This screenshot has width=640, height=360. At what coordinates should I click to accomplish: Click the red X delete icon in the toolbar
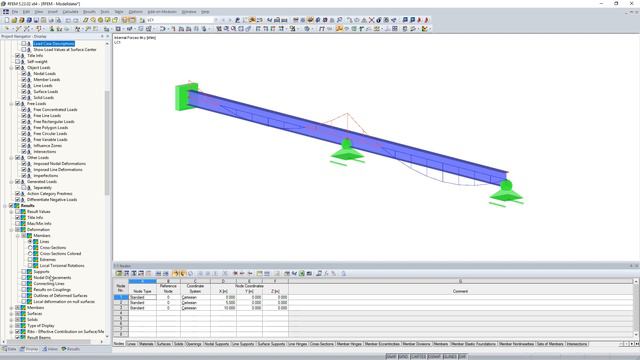371,20
